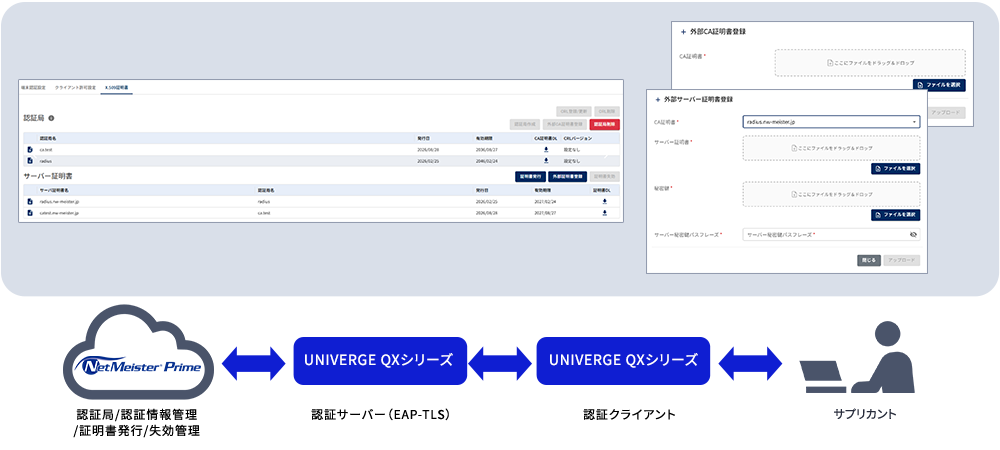
Task: Click the 秘密鍵 file drop zone
Action: (831, 194)
